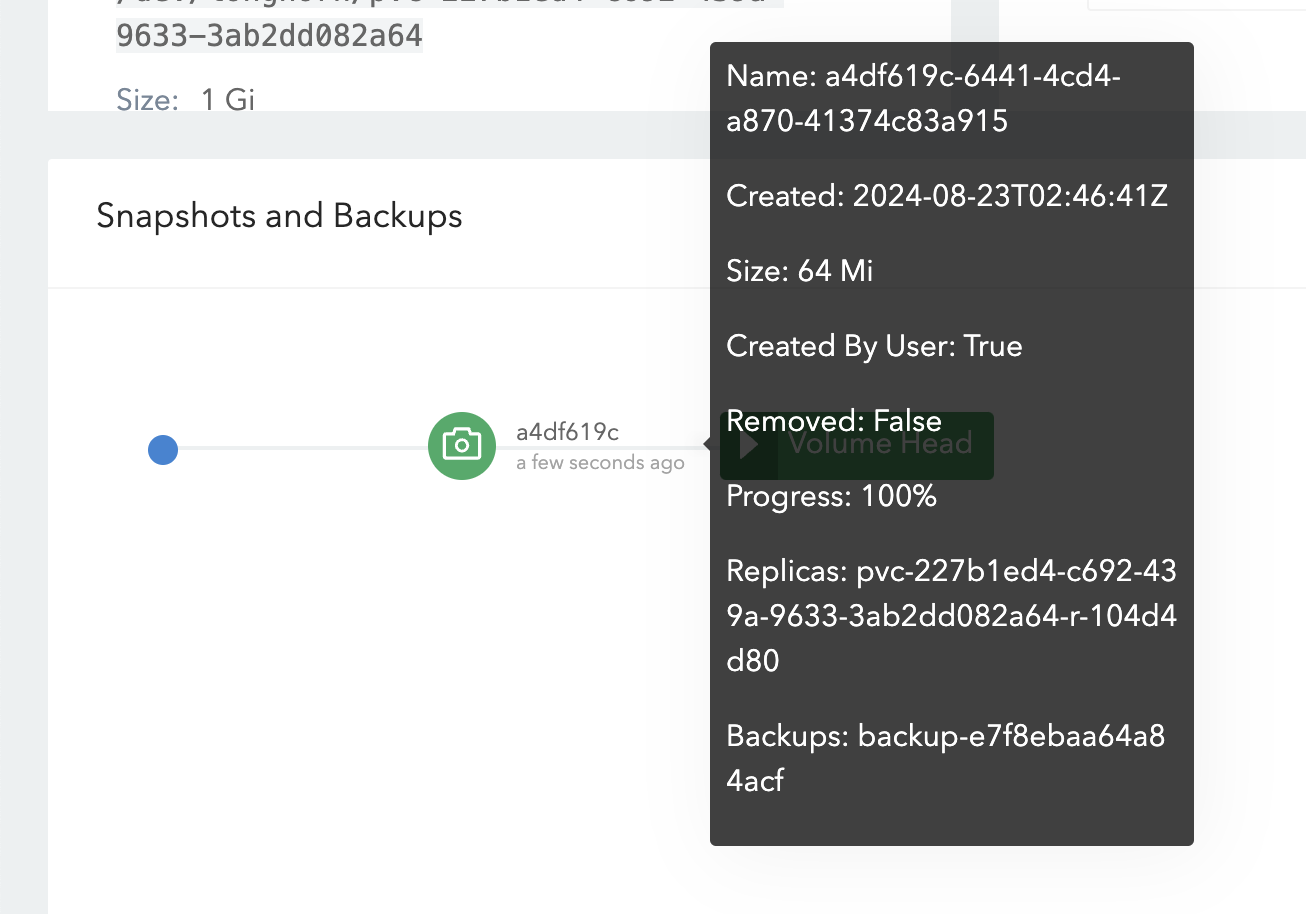Click the Snapshots and Backups heading
Viewport: 1306px width, 914px height.
coord(279,216)
